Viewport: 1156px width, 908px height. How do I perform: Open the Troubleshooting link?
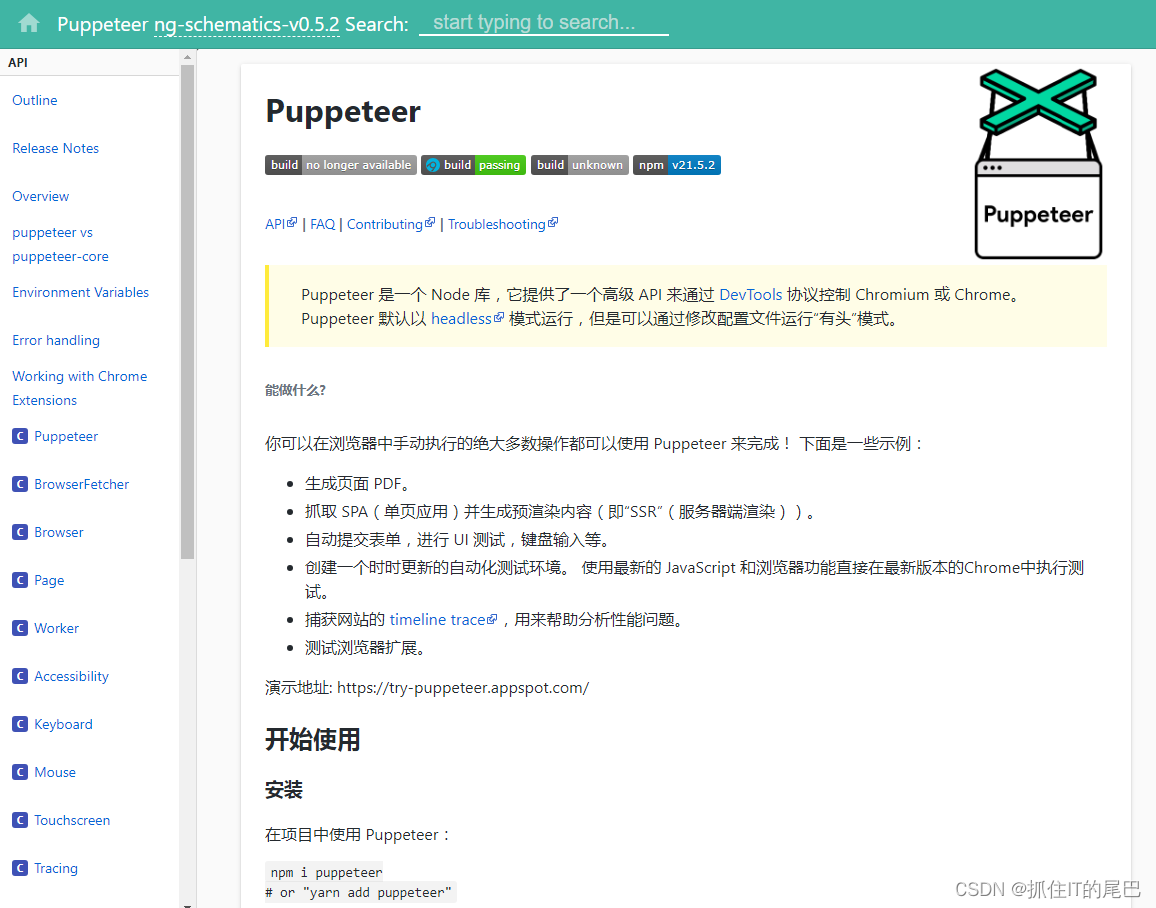[496, 223]
